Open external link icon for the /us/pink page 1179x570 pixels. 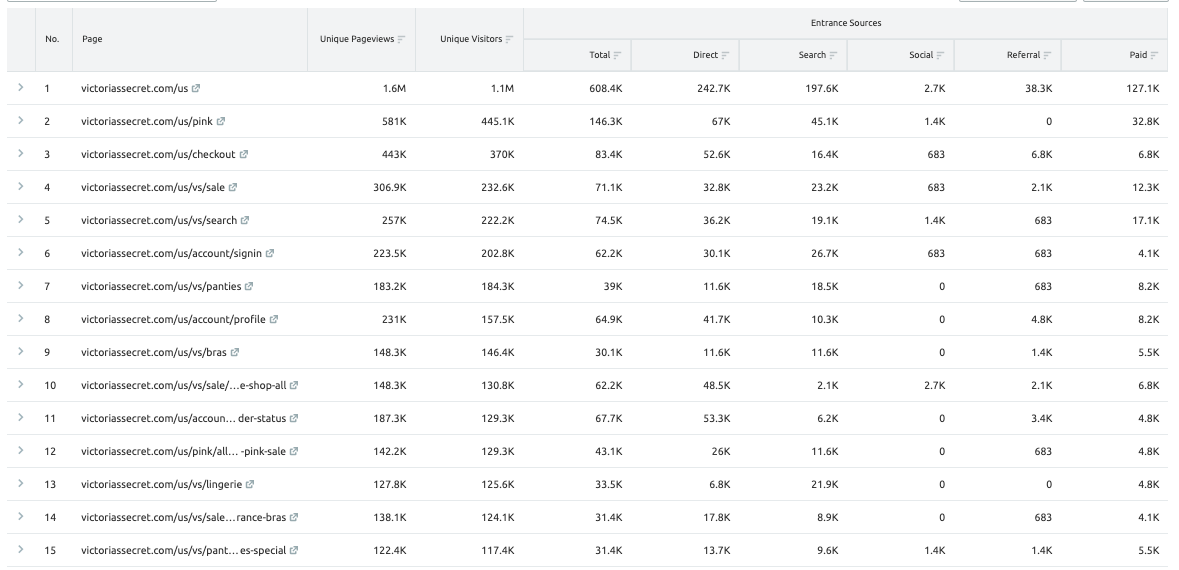pyautogui.click(x=220, y=121)
